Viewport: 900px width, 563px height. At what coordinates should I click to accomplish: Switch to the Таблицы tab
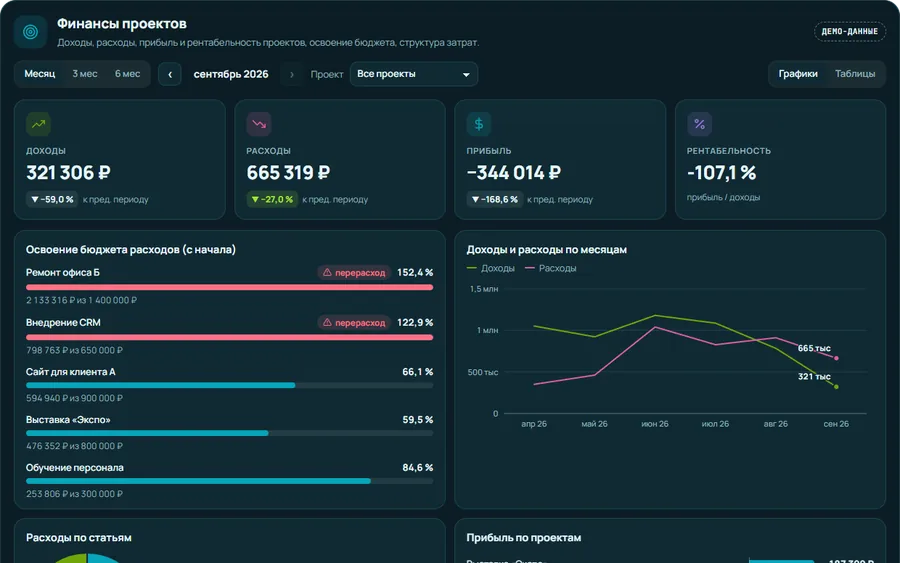coord(855,74)
